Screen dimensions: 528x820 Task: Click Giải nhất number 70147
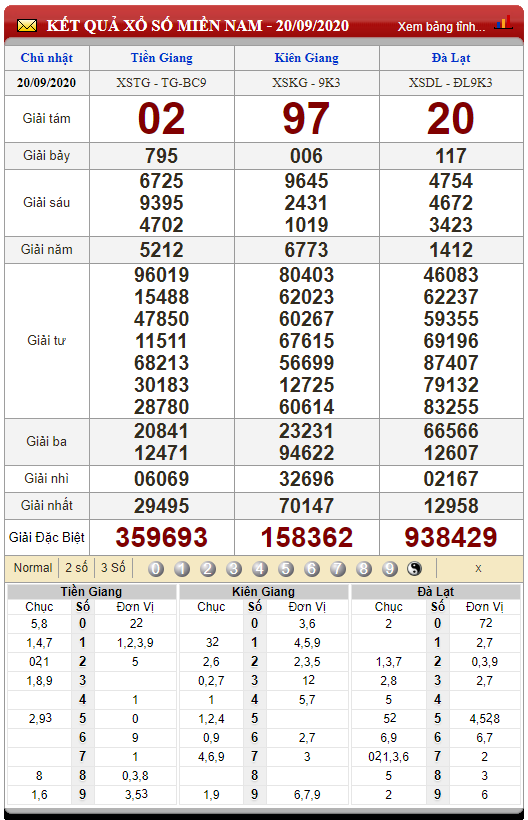[307, 506]
